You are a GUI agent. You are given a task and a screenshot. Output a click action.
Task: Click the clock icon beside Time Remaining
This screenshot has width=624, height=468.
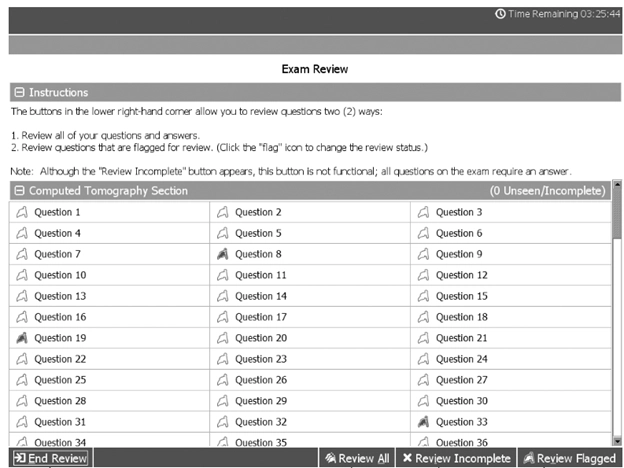pos(500,15)
